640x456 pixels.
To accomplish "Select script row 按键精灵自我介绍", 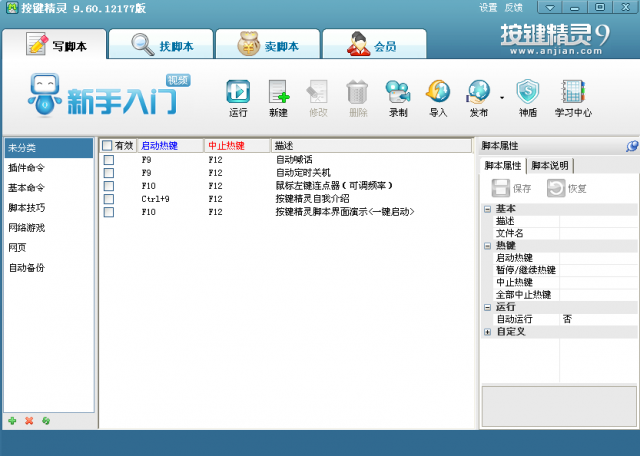I will pyautogui.click(x=286, y=199).
